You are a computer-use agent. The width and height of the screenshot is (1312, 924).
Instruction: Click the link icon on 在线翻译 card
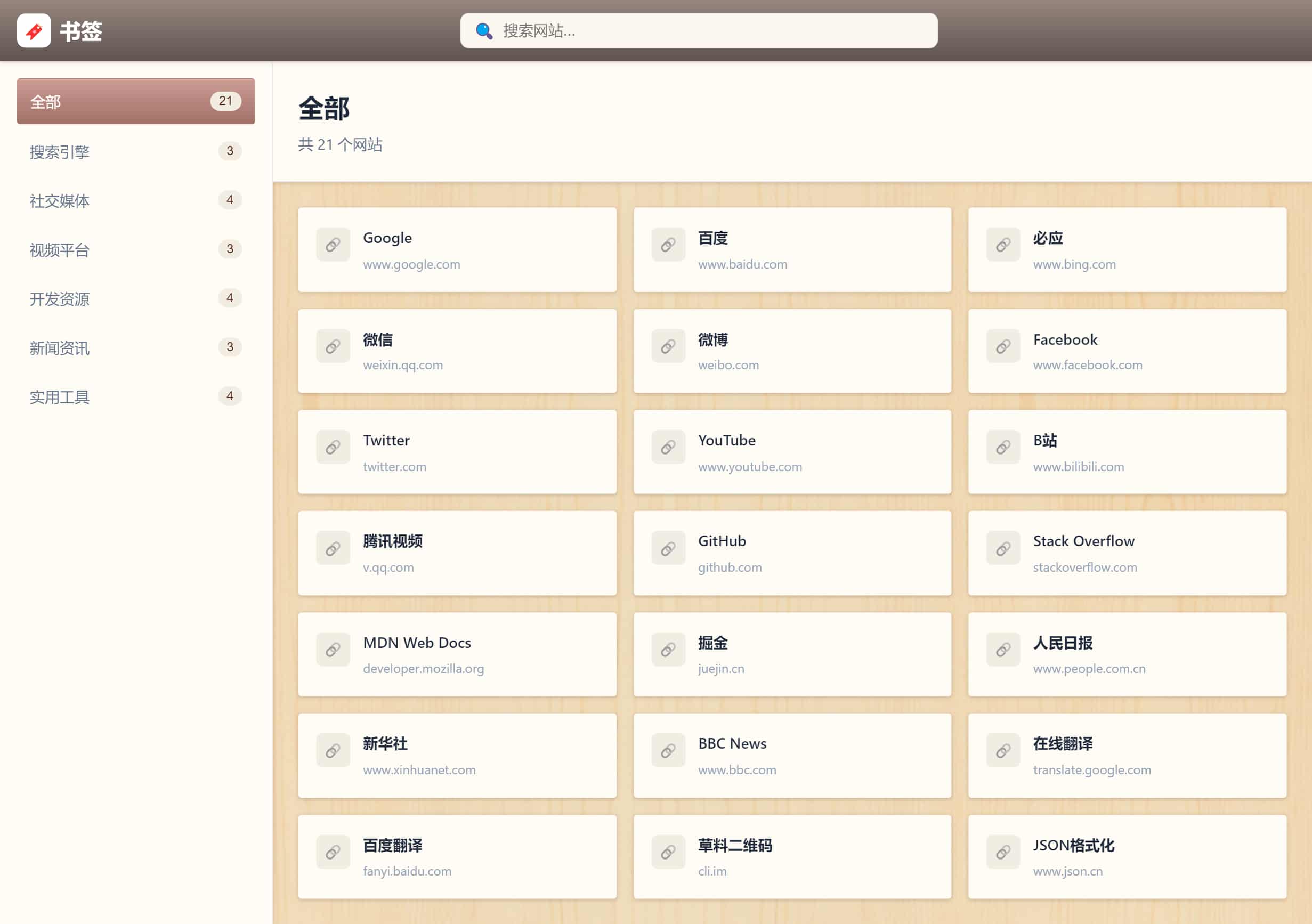[x=1003, y=750]
